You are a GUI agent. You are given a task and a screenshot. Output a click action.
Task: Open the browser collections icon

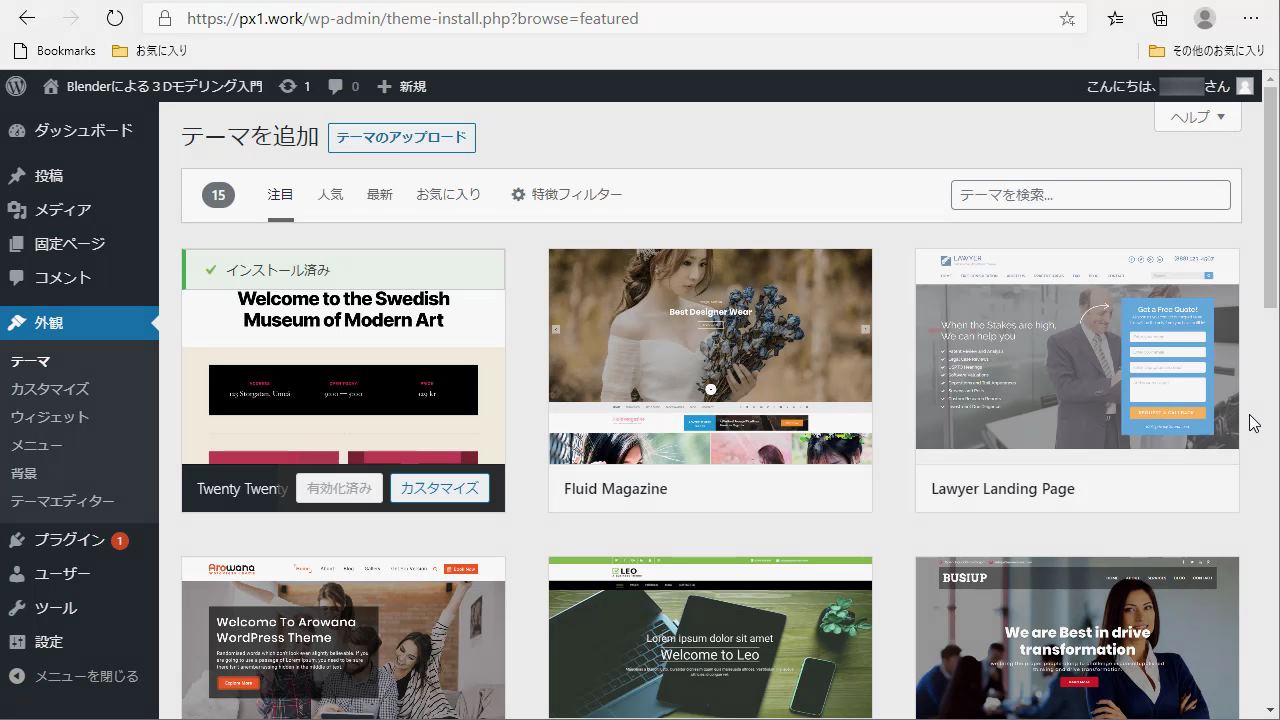(x=1160, y=18)
